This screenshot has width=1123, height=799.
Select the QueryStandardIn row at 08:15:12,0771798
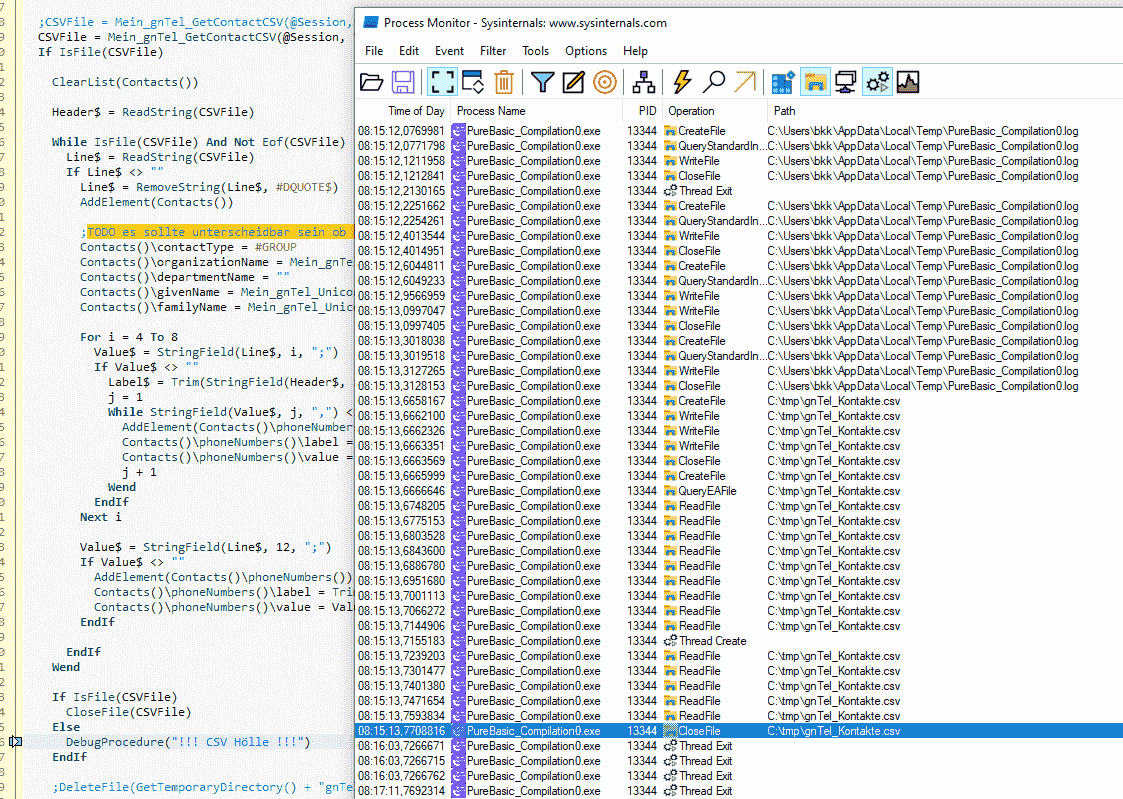tap(739, 146)
